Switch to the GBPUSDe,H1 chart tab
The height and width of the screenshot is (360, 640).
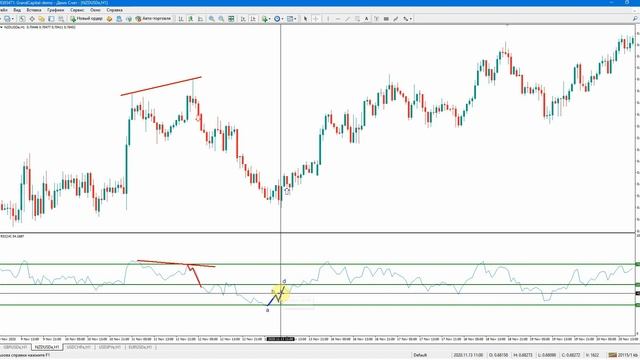pos(16,347)
